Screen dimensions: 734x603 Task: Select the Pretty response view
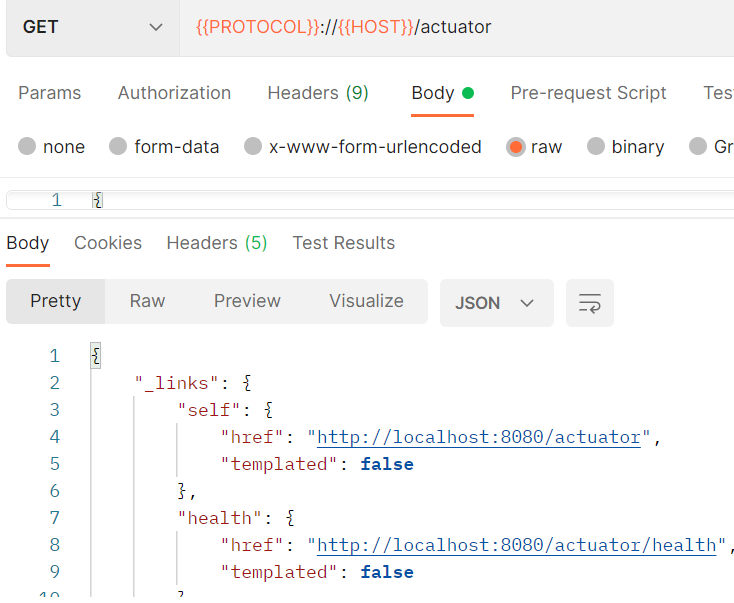[56, 301]
